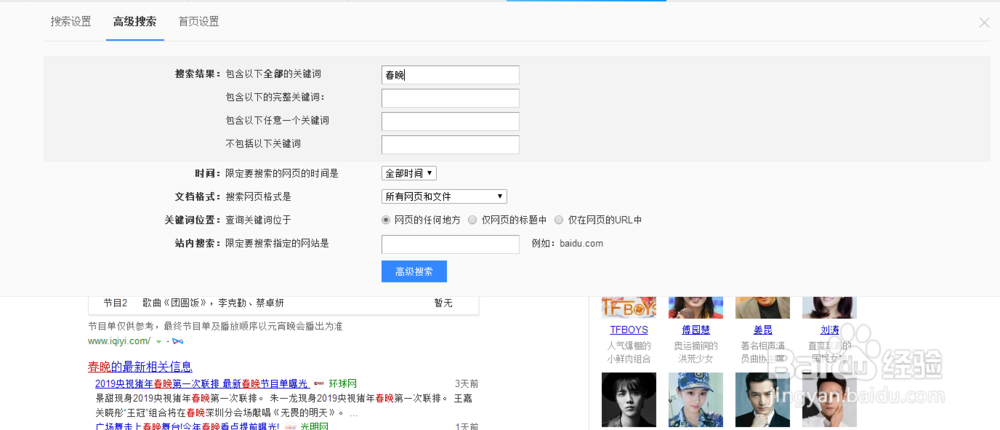Image resolution: width=1000 pixels, height=430 pixels.
Task: Open the www.iqiyi.com result URL
Action: click(119, 341)
